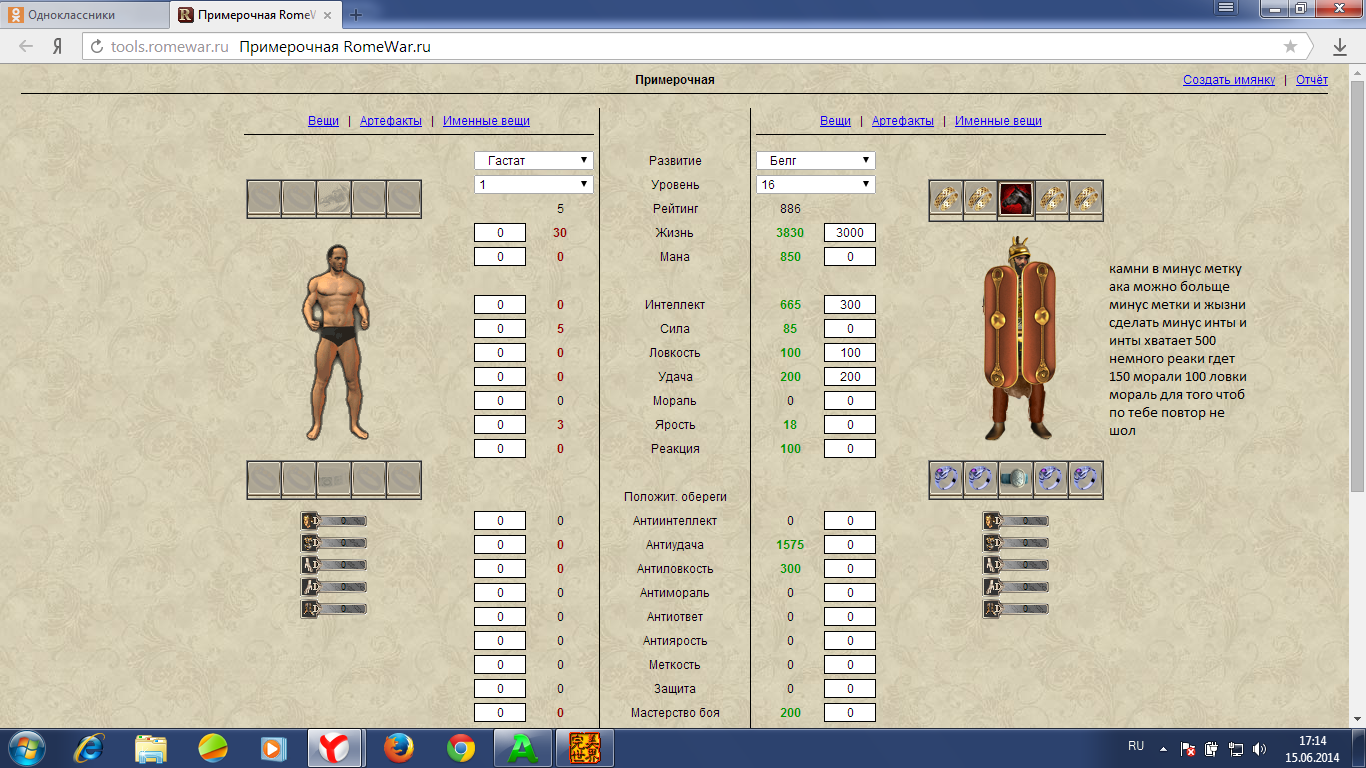Click the rightmost purple-gem ring below the Belg
The width and height of the screenshot is (1366, 768).
coord(1085,479)
